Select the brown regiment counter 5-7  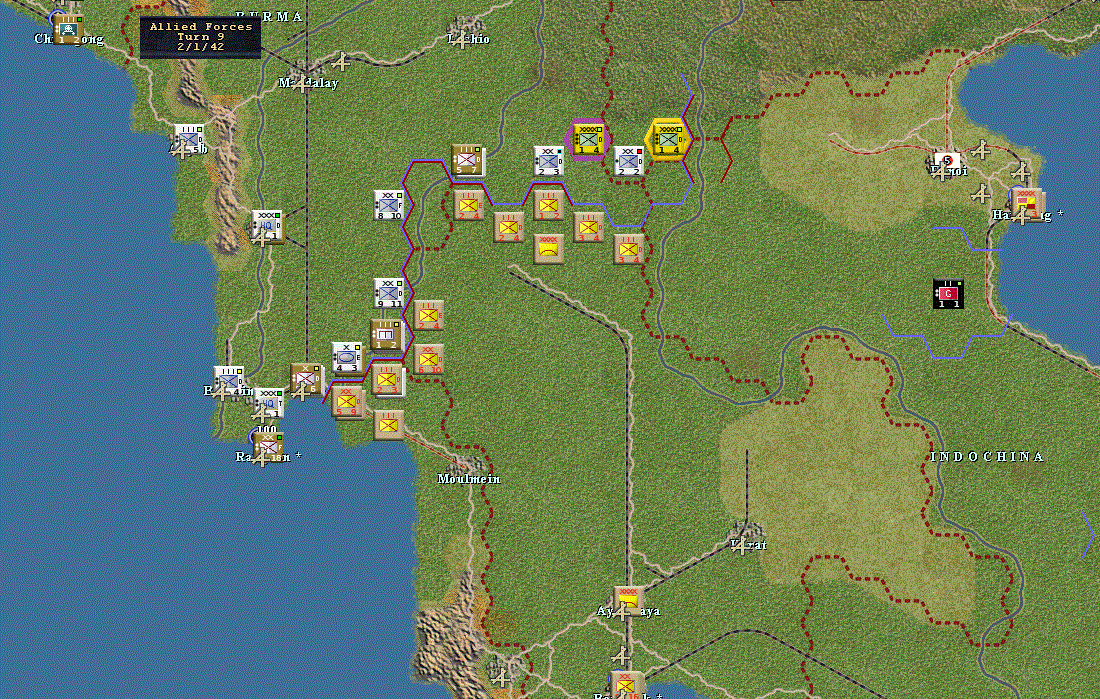coord(467,160)
